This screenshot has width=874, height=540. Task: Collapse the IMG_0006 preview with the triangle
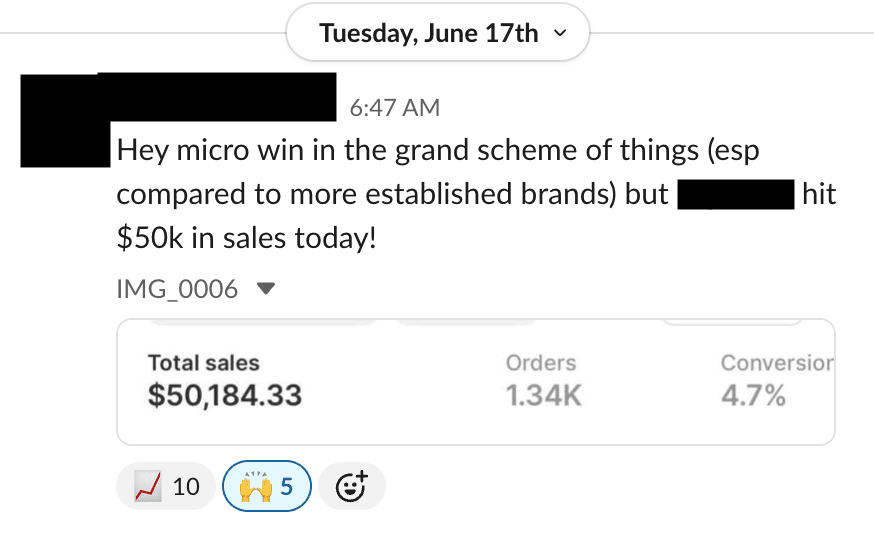[265, 290]
